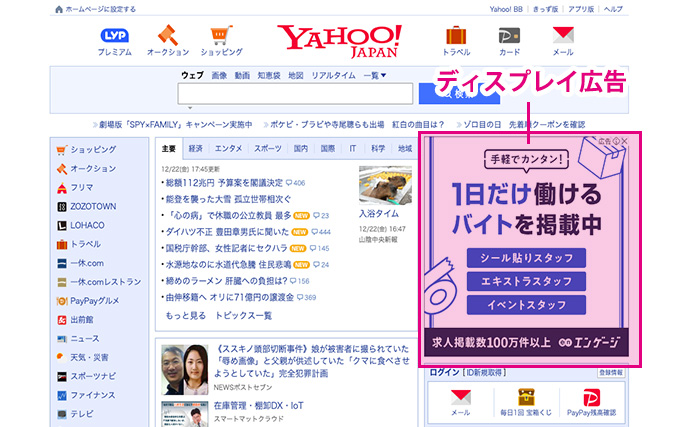Click the Card icon in header
Image resolution: width=678 pixels, height=427 pixels.
(509, 36)
